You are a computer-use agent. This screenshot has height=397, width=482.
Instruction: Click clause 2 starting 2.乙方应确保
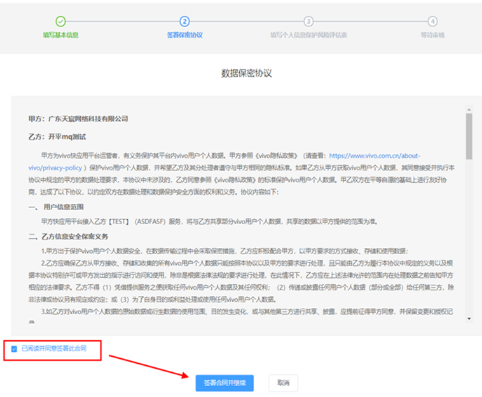241,281
